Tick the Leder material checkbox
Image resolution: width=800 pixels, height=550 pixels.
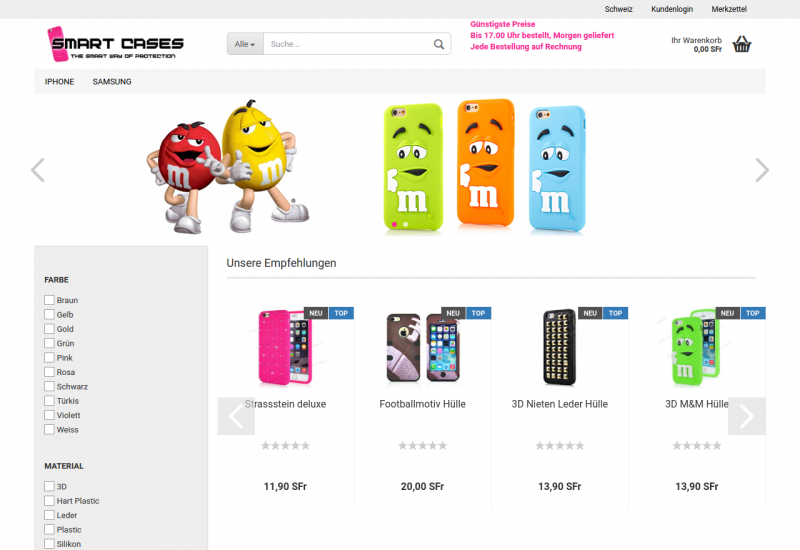point(49,515)
